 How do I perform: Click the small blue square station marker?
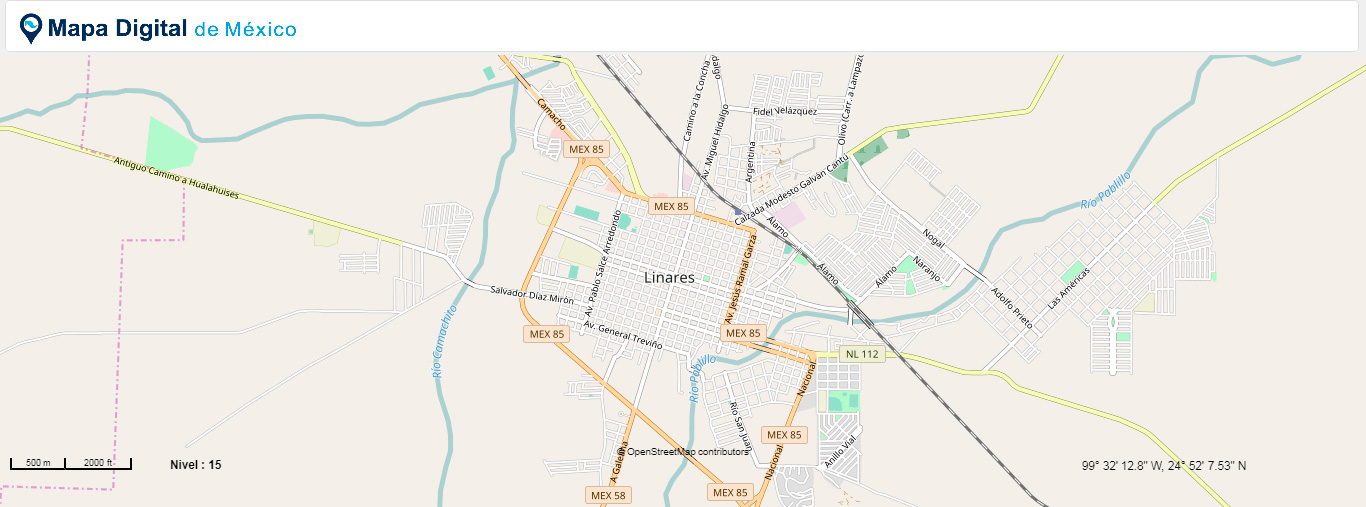click(738, 211)
